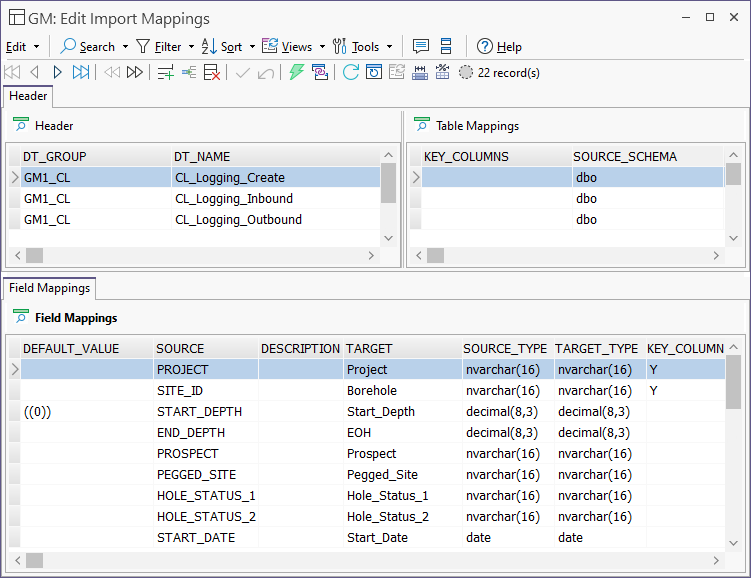Click the column width fit icon

tap(420, 73)
